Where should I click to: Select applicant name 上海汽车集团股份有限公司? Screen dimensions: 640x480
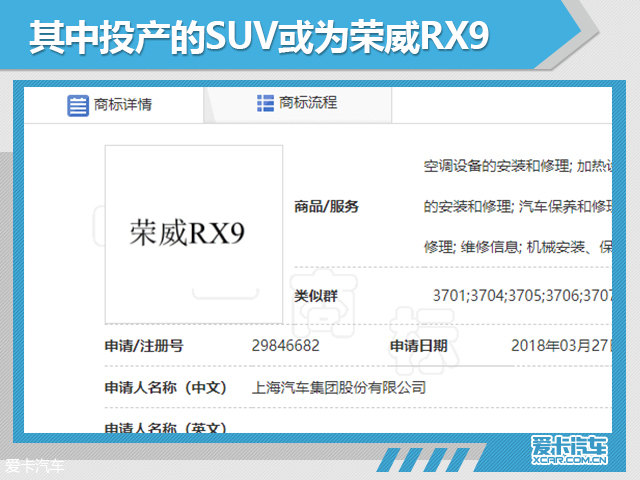pyautogui.click(x=339, y=387)
